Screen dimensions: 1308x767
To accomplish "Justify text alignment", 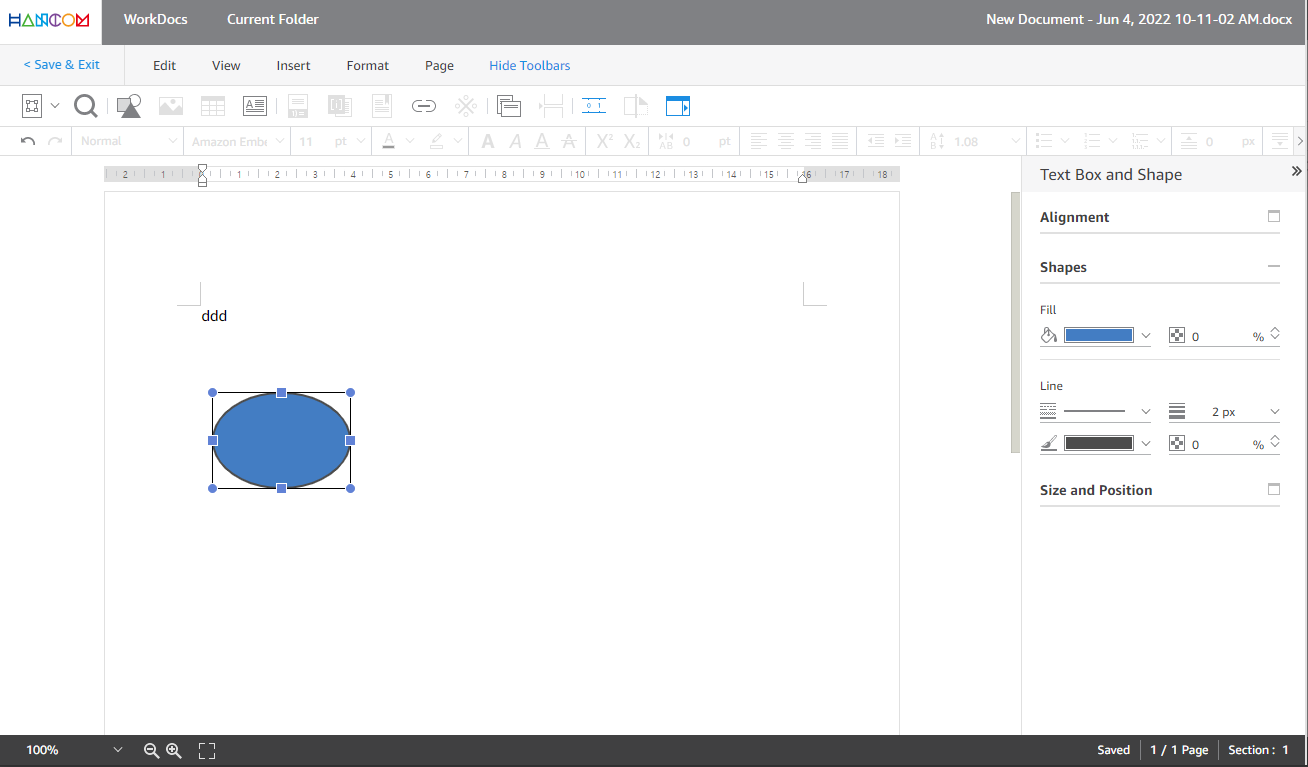I will click(x=840, y=141).
